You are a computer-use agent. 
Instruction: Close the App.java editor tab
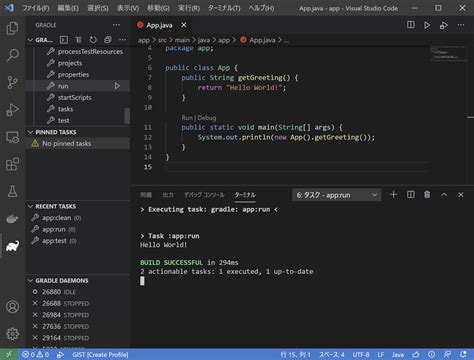(184, 25)
